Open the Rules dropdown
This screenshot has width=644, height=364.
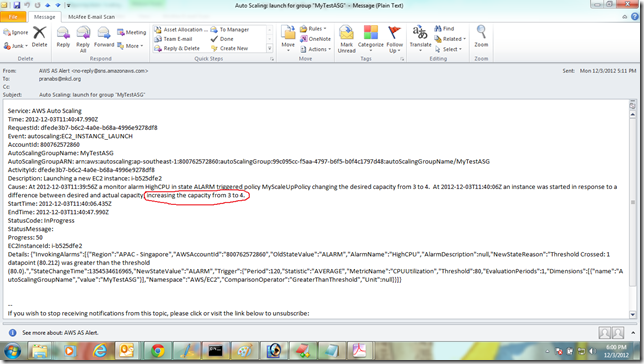click(x=313, y=29)
